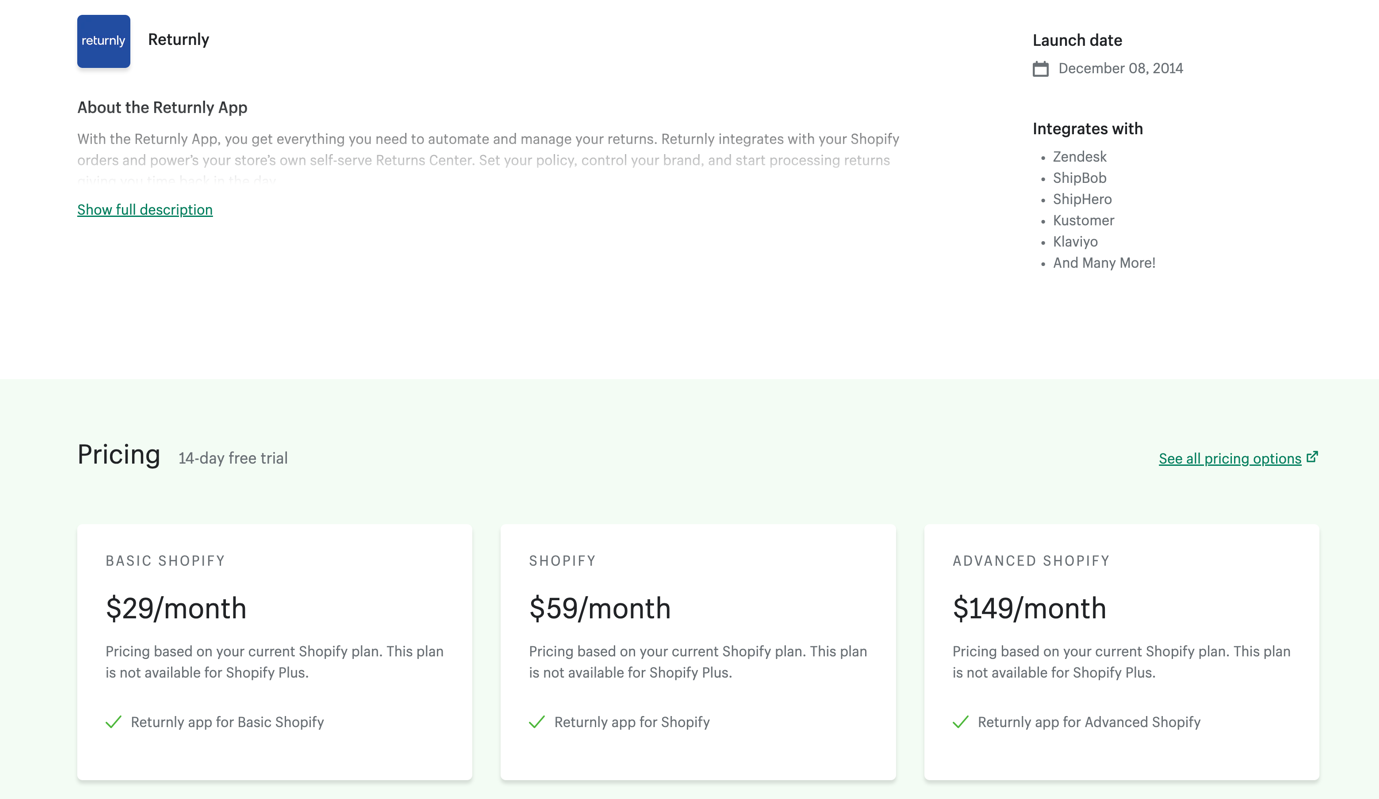The height and width of the screenshot is (799, 1379).
Task: Click the pricing note under $29/month
Action: coord(275,662)
